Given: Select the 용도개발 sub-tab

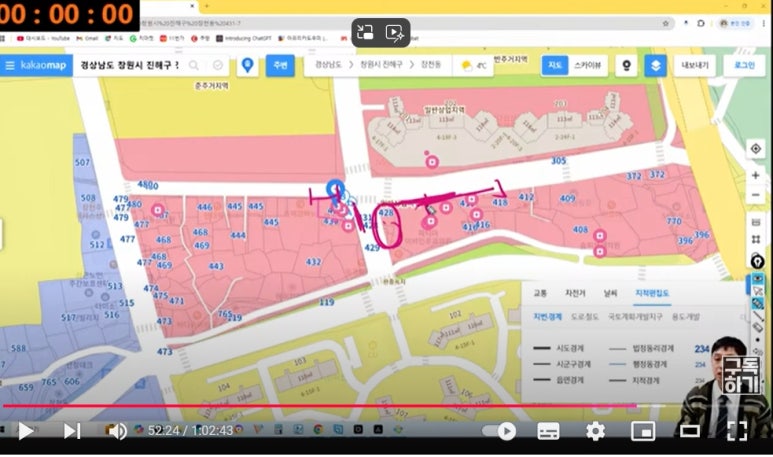Looking at the screenshot, I should [686, 316].
